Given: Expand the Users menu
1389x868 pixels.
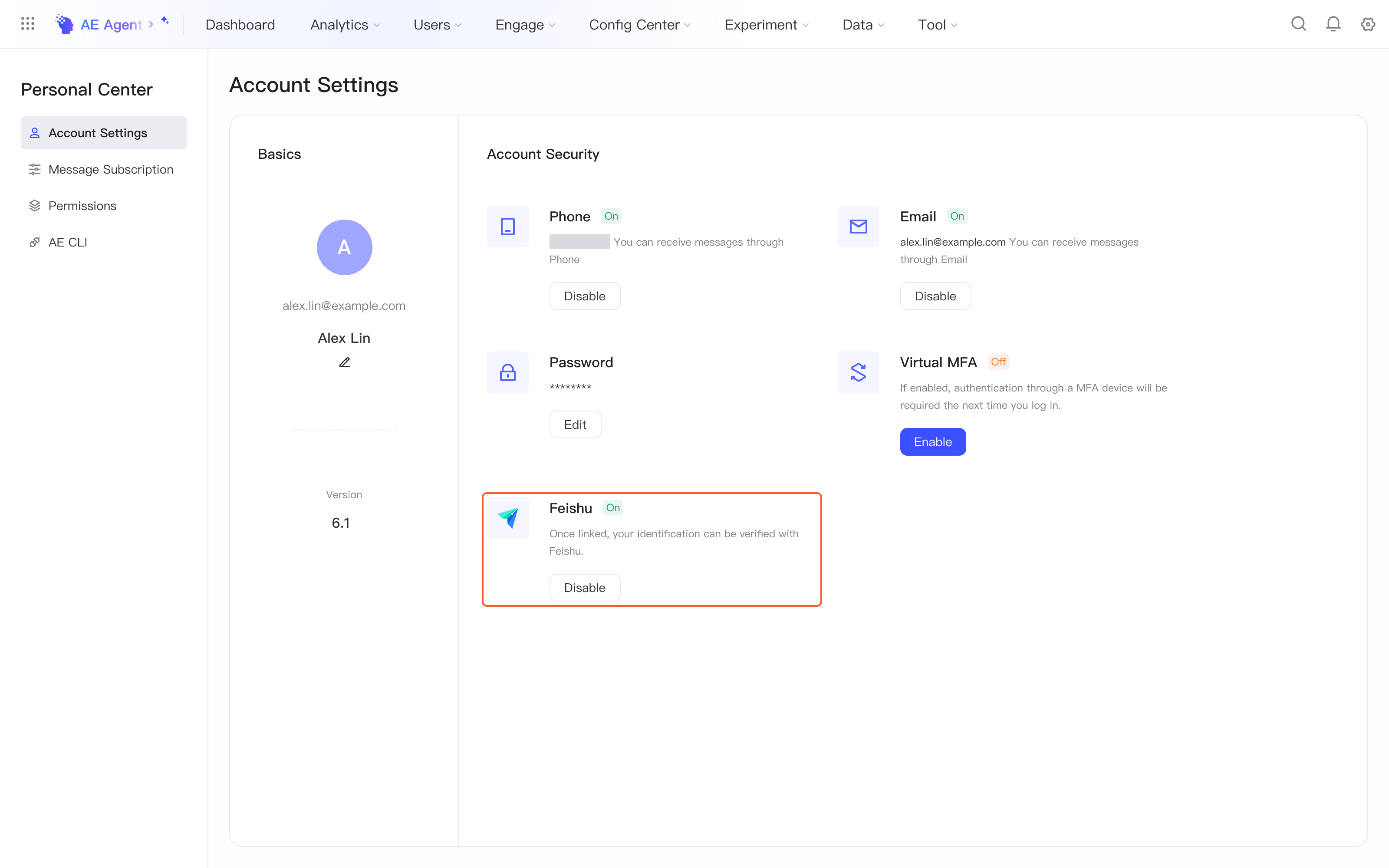Looking at the screenshot, I should [x=438, y=25].
